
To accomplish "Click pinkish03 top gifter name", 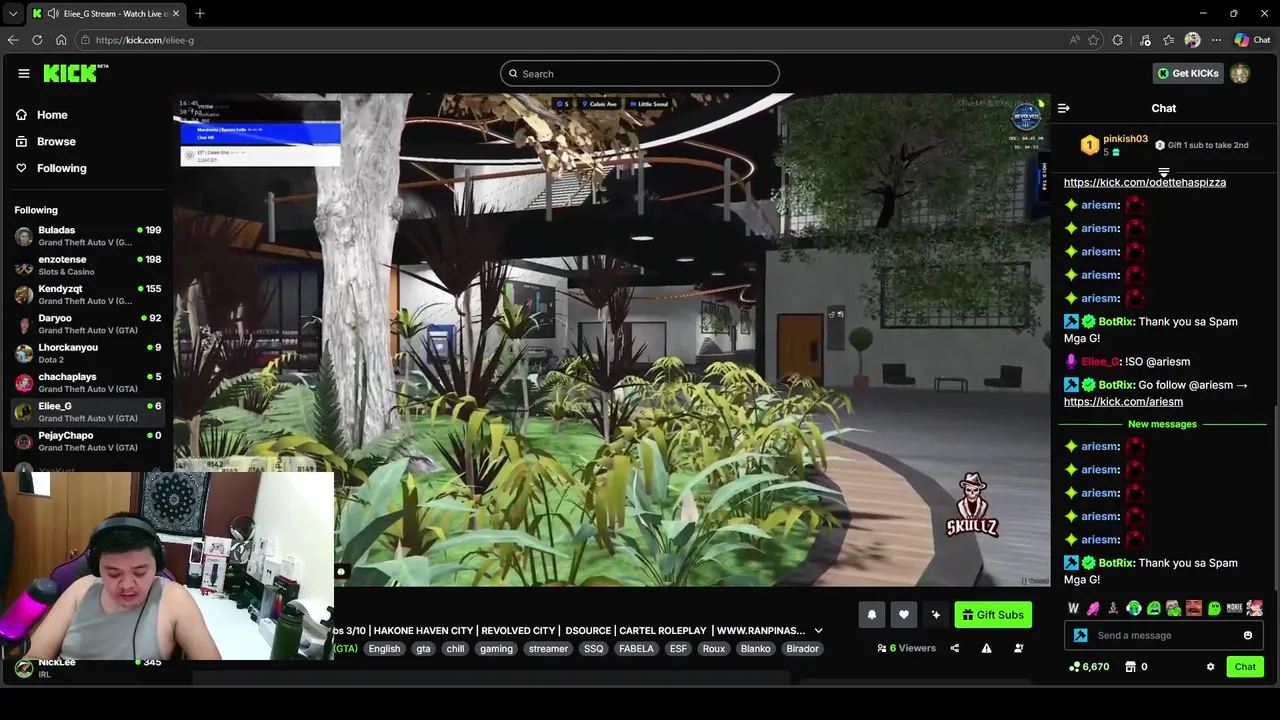I will point(1125,139).
